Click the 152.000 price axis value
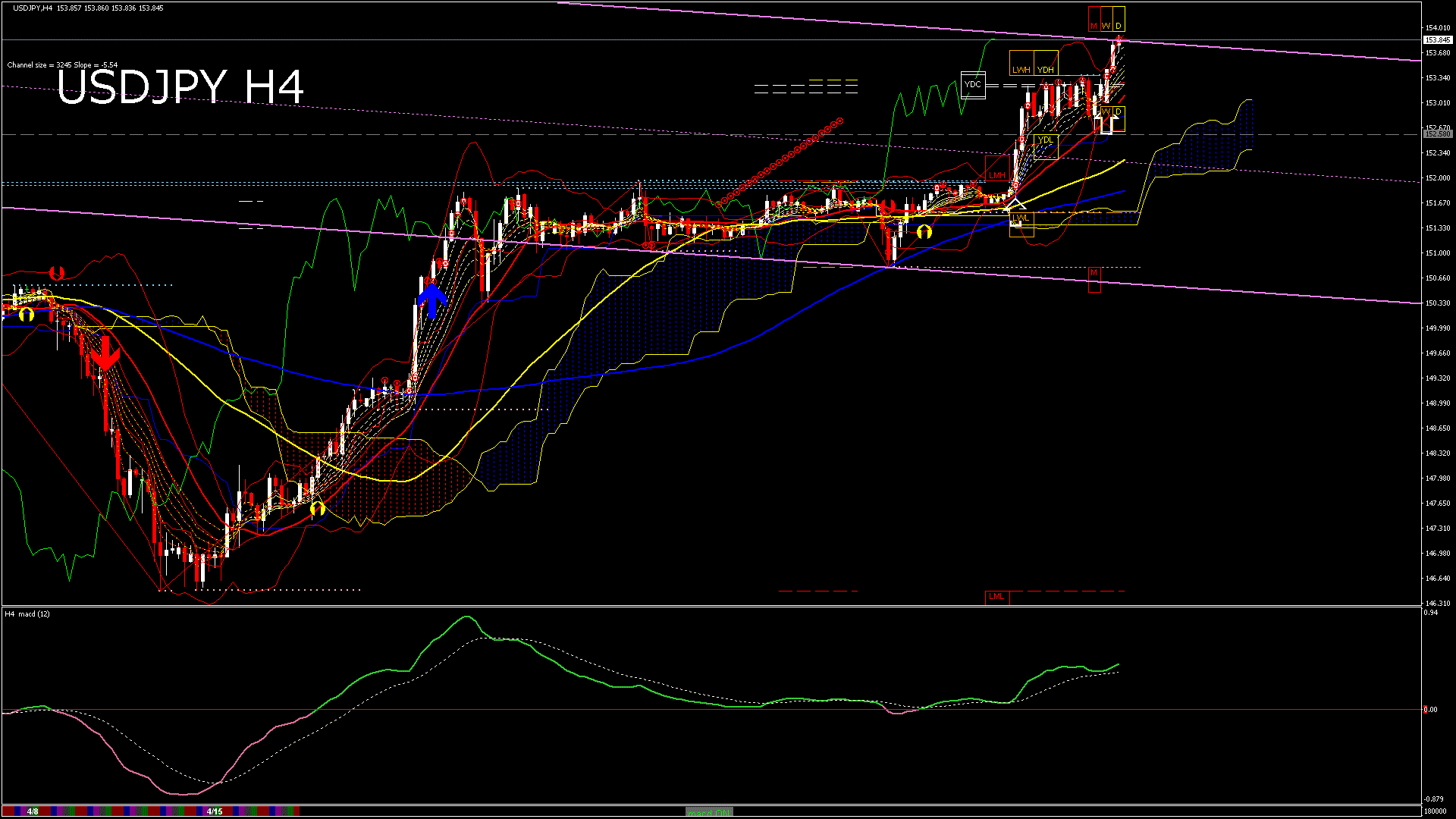 (1438, 178)
